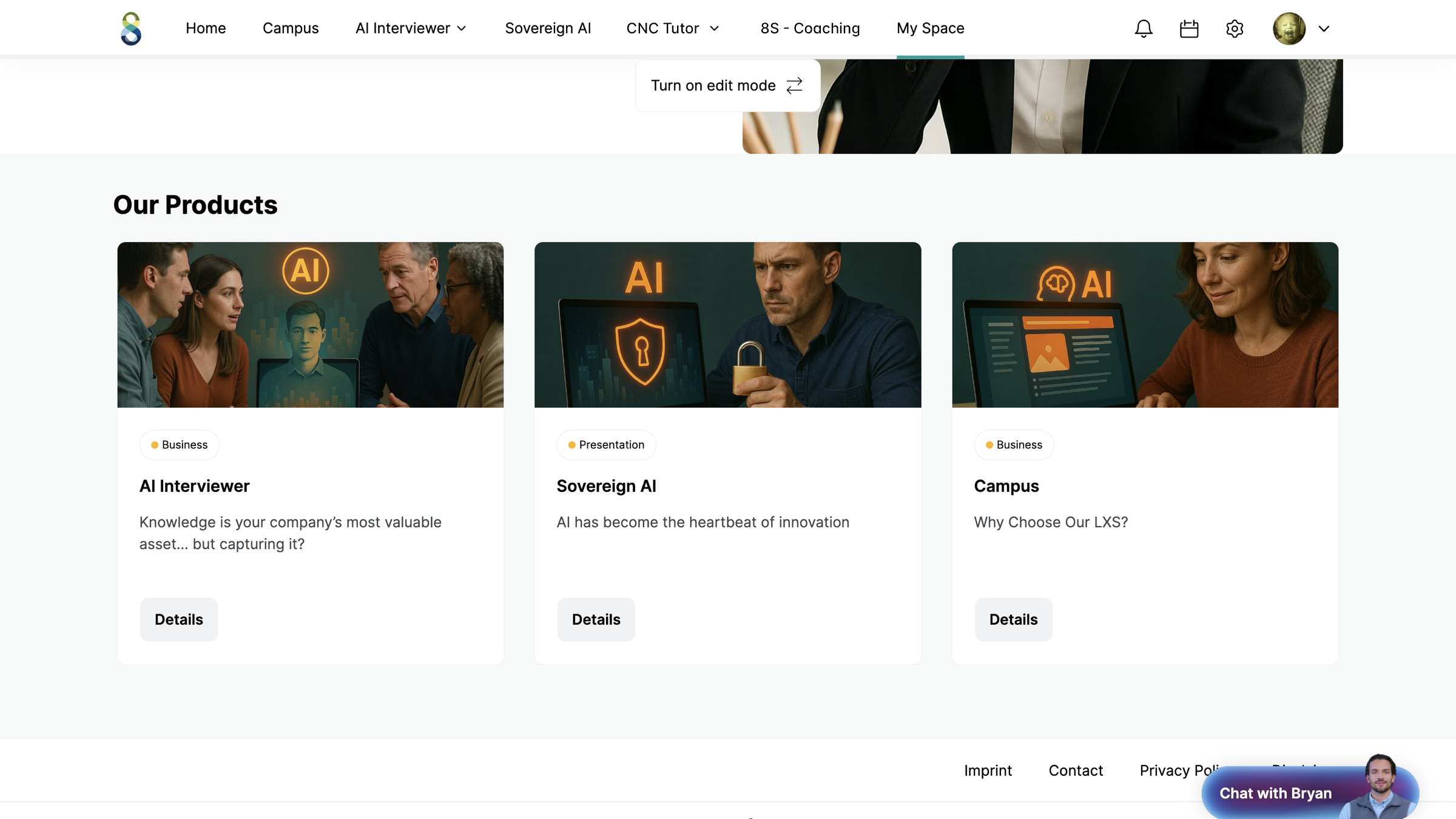Screen dimensions: 1456x819
Task: Open the notifications bell
Action: click(x=1144, y=29)
